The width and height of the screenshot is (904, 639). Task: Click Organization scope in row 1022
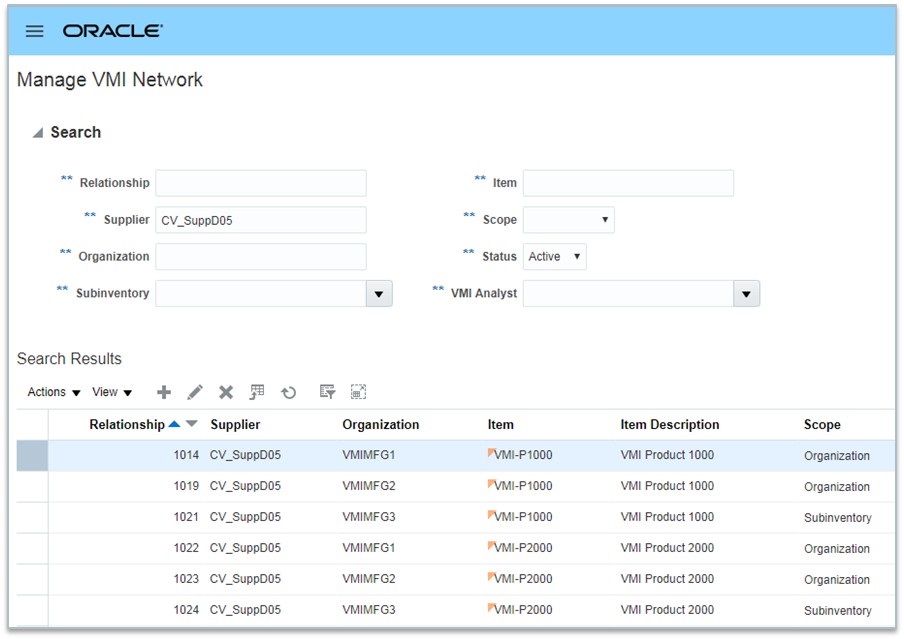[837, 549]
